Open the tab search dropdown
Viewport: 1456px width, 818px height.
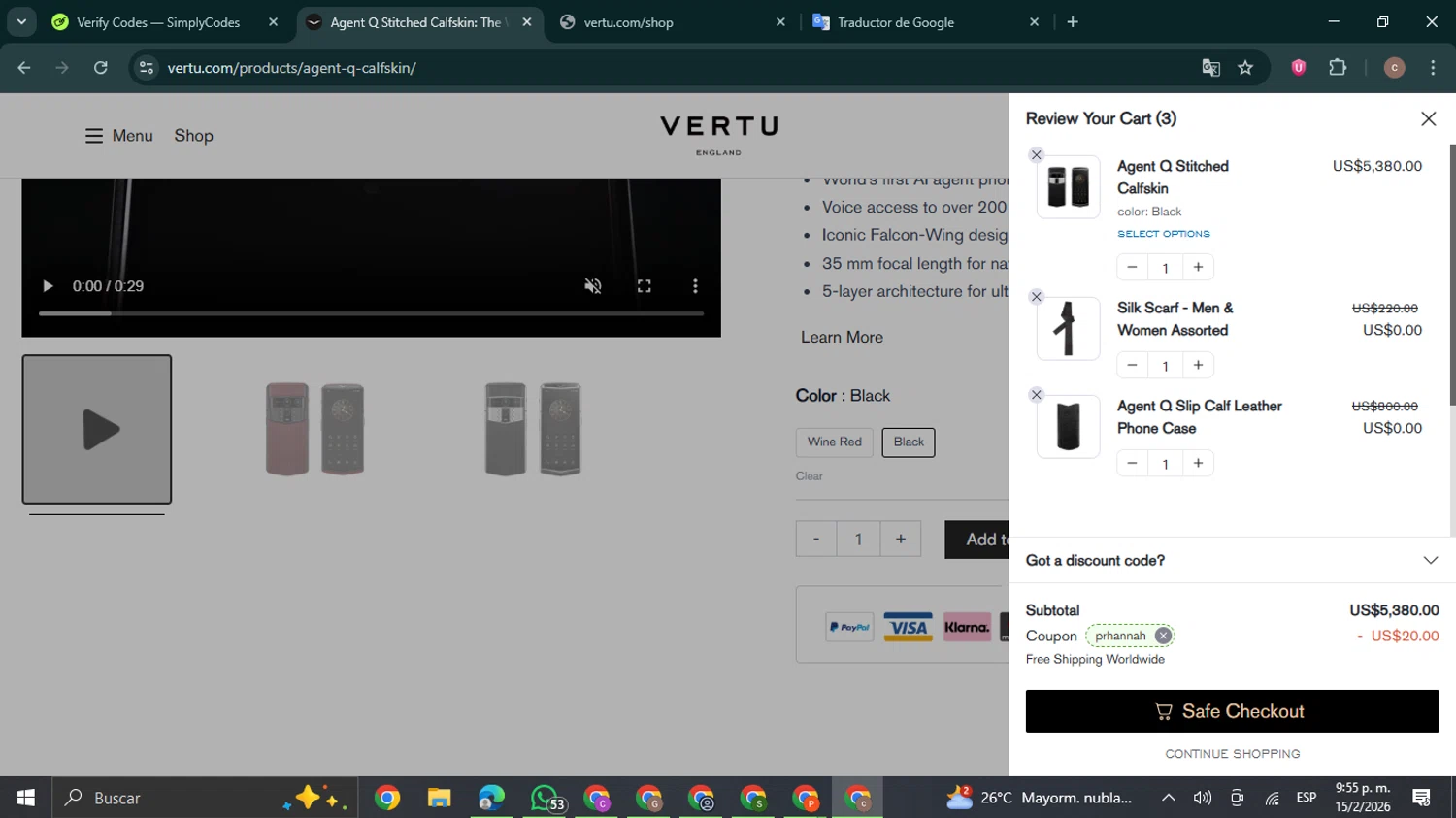click(x=20, y=21)
